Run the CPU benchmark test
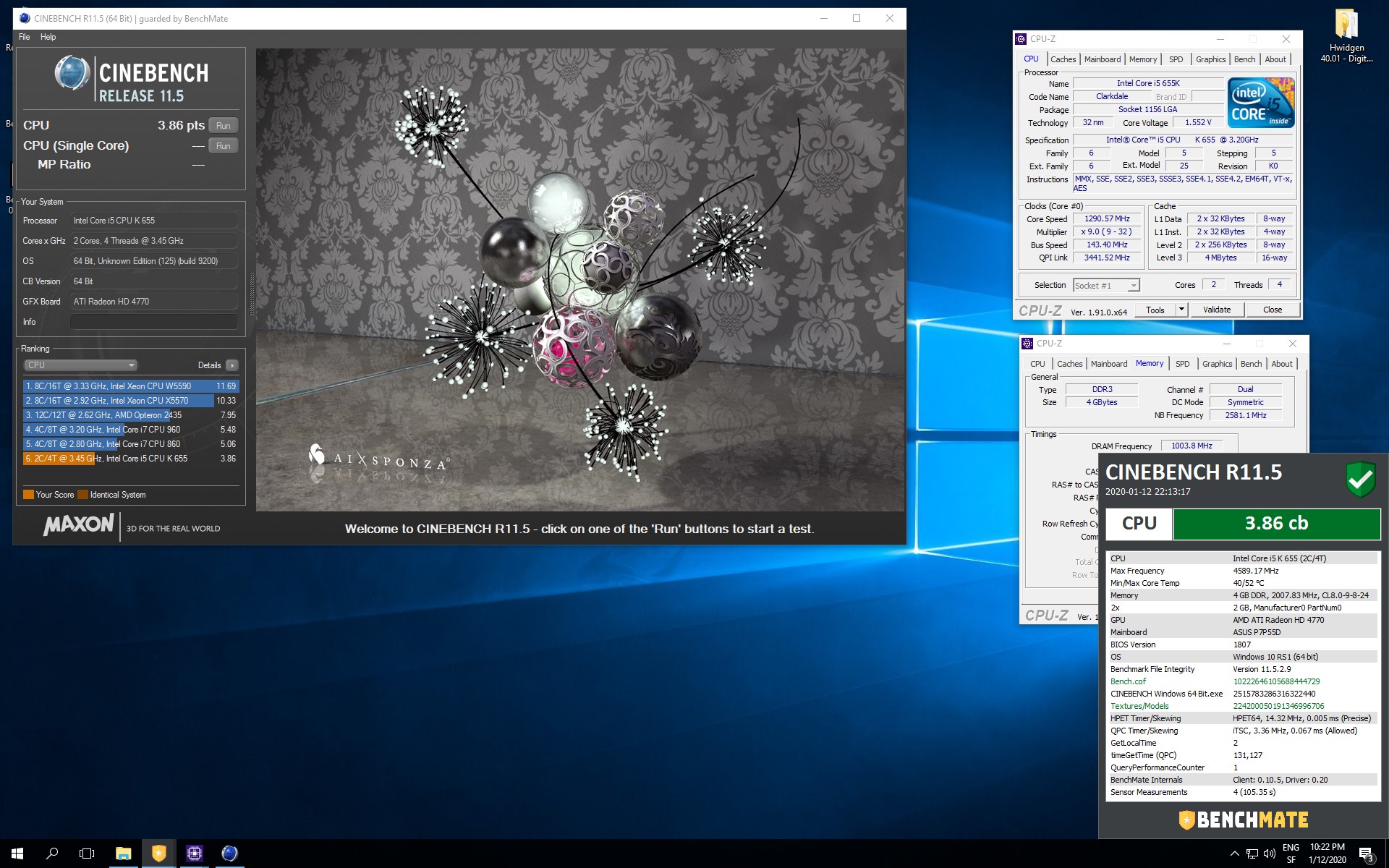1389x868 pixels. click(223, 126)
